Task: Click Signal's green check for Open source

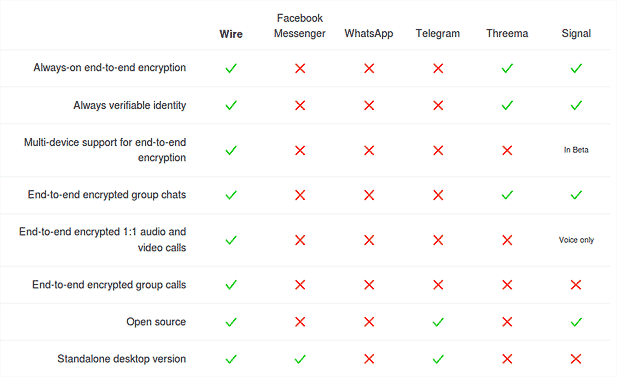Action: (576, 322)
